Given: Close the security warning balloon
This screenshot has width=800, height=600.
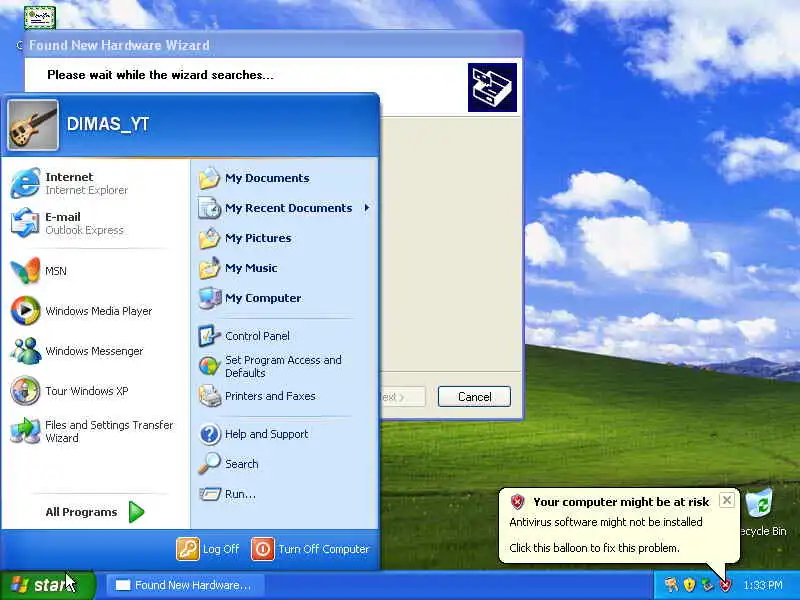Looking at the screenshot, I should click(727, 500).
